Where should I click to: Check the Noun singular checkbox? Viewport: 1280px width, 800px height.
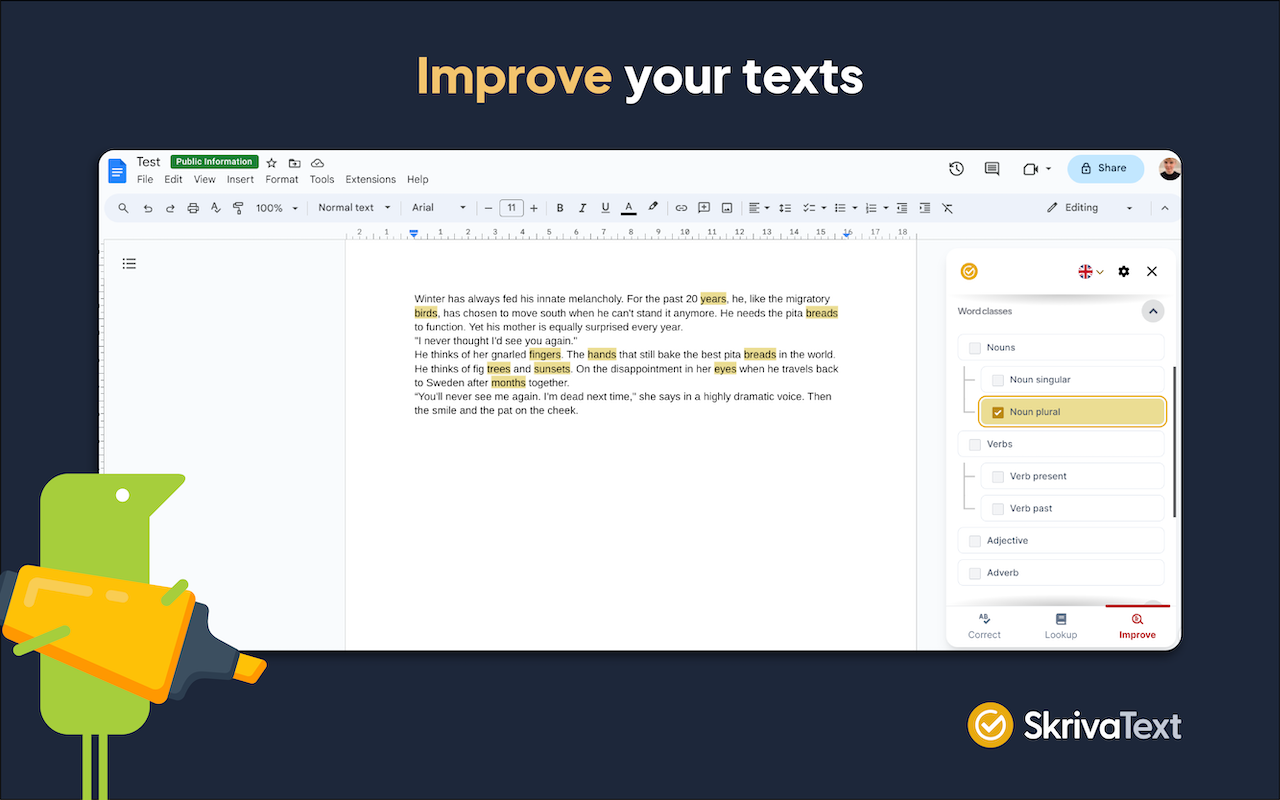(x=998, y=380)
